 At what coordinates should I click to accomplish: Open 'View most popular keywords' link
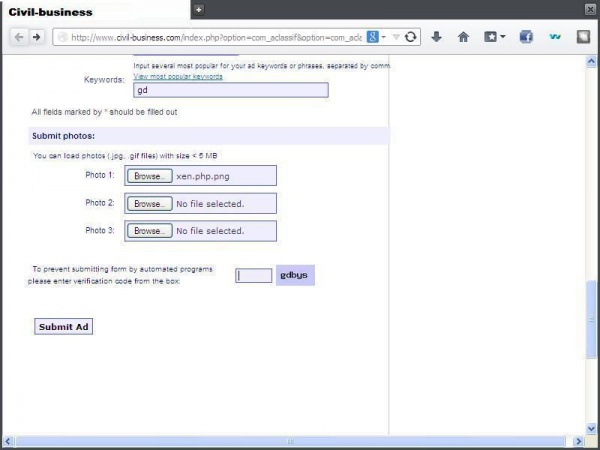tap(178, 77)
